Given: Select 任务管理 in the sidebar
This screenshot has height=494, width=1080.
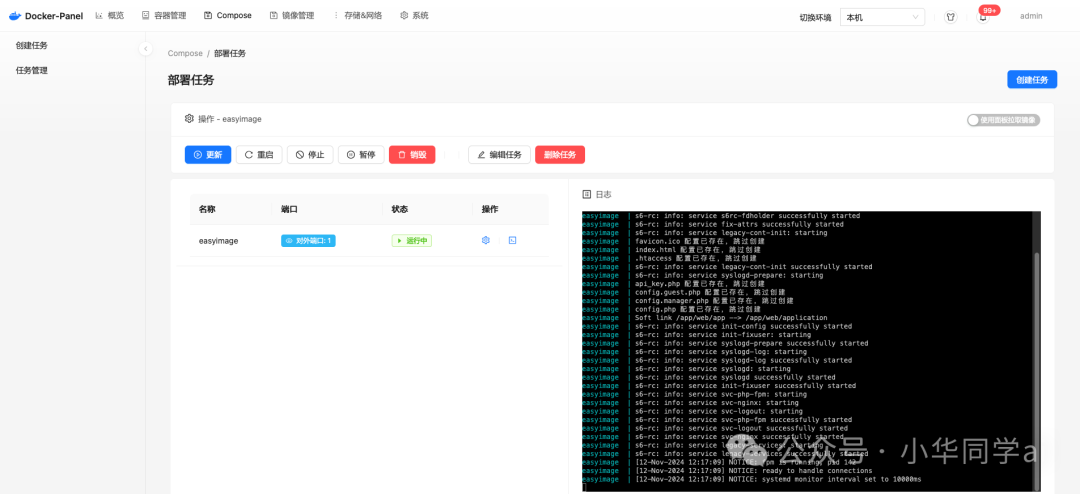Looking at the screenshot, I should click(32, 70).
